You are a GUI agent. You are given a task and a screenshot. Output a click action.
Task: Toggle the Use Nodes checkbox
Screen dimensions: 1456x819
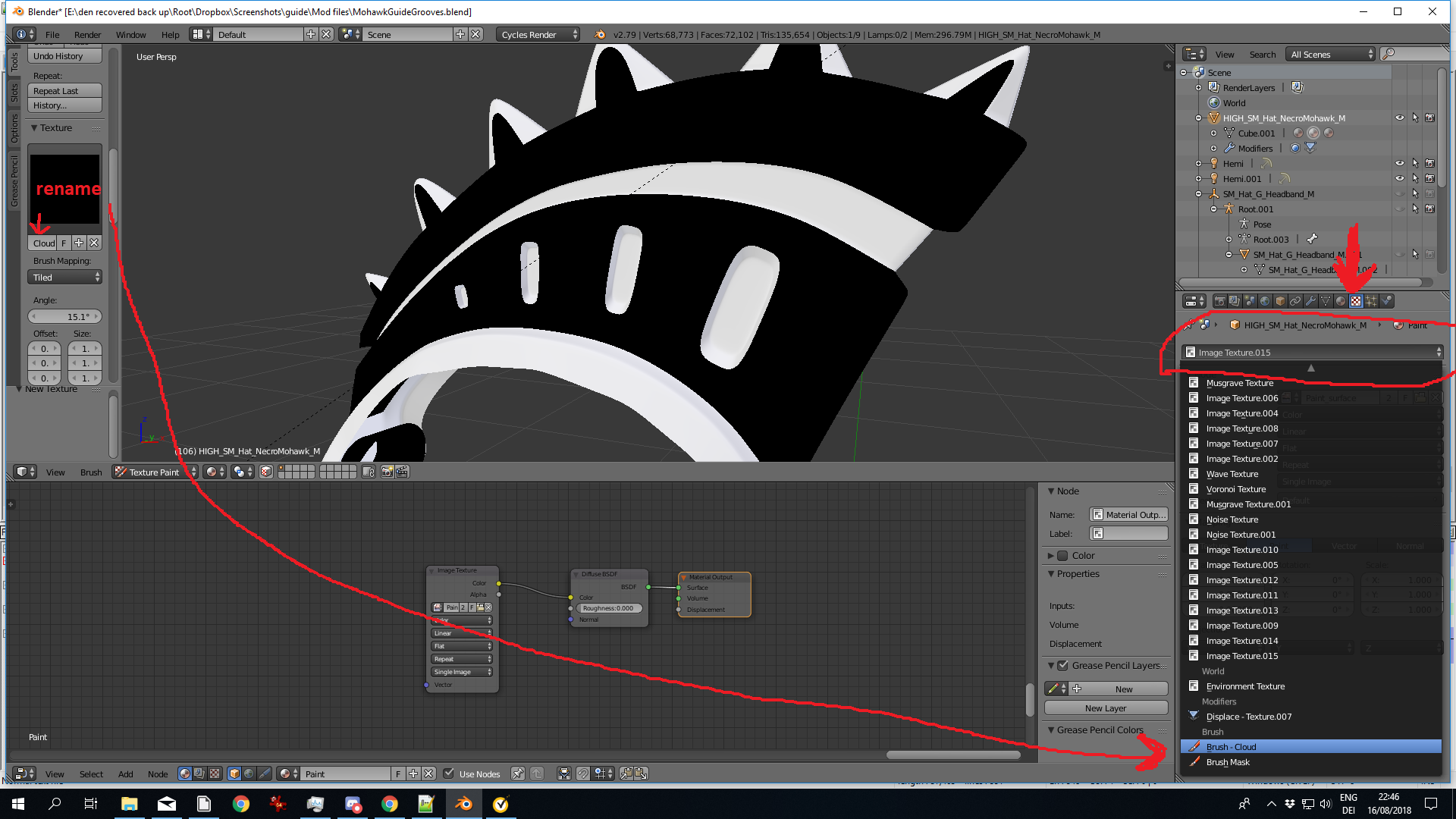(x=449, y=773)
